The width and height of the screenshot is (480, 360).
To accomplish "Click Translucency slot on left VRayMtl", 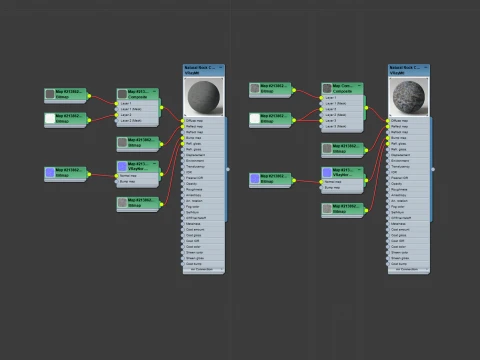I will tap(204, 166).
